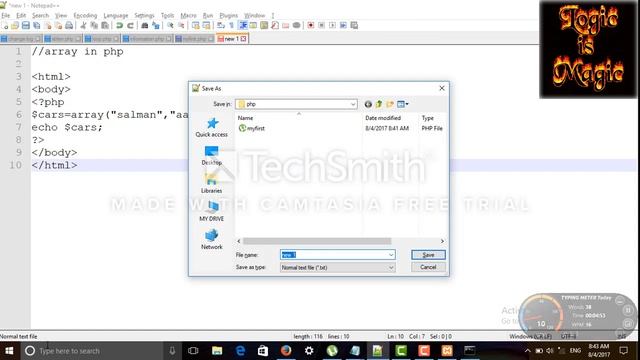Image resolution: width=640 pixels, height=360 pixels.
Task: Click the Print toolbar icon
Action: (x=69, y=25)
